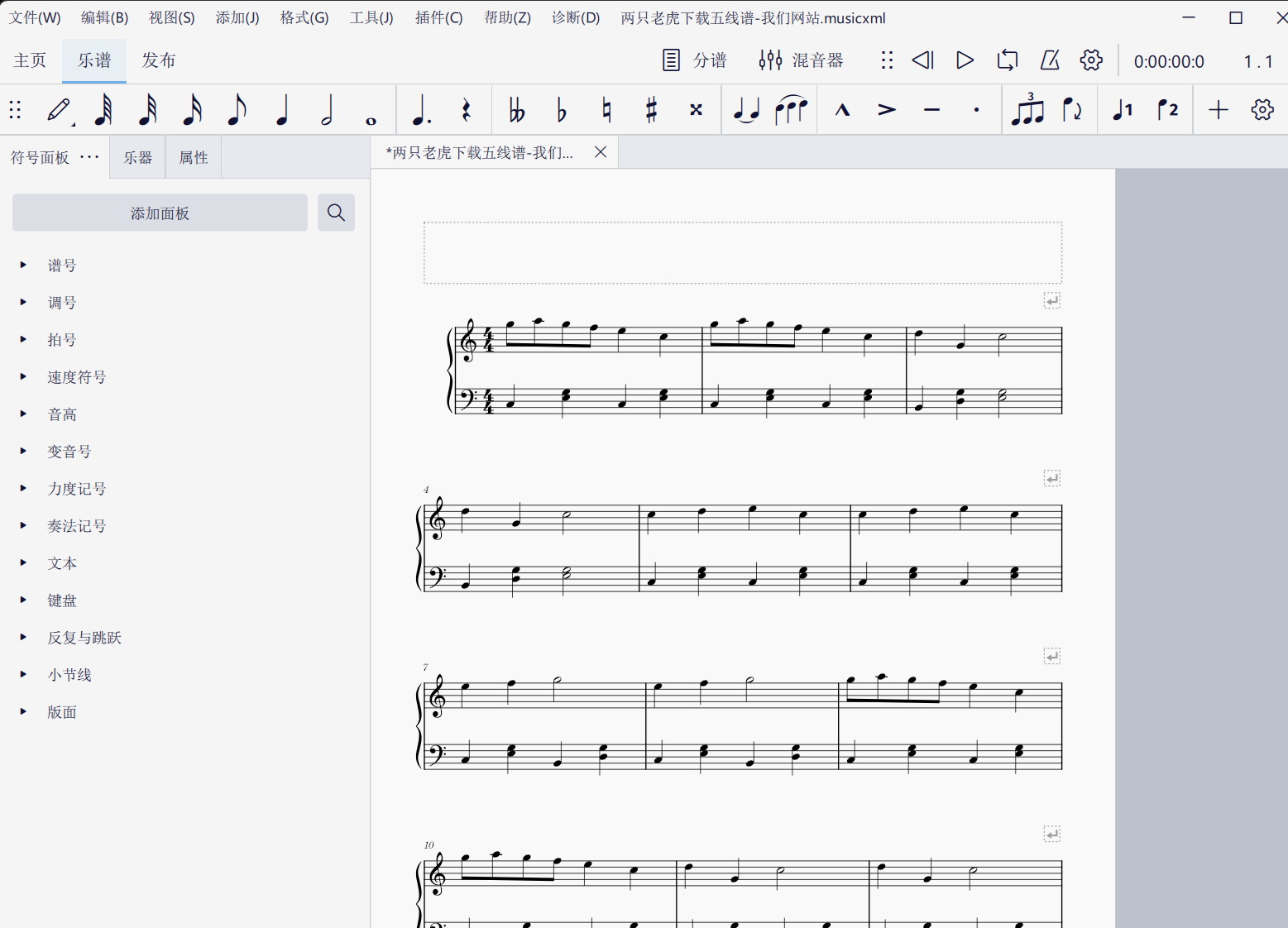This screenshot has width=1288, height=928.
Task: Expand the 速度符号 tempo palette
Action: (x=23, y=377)
